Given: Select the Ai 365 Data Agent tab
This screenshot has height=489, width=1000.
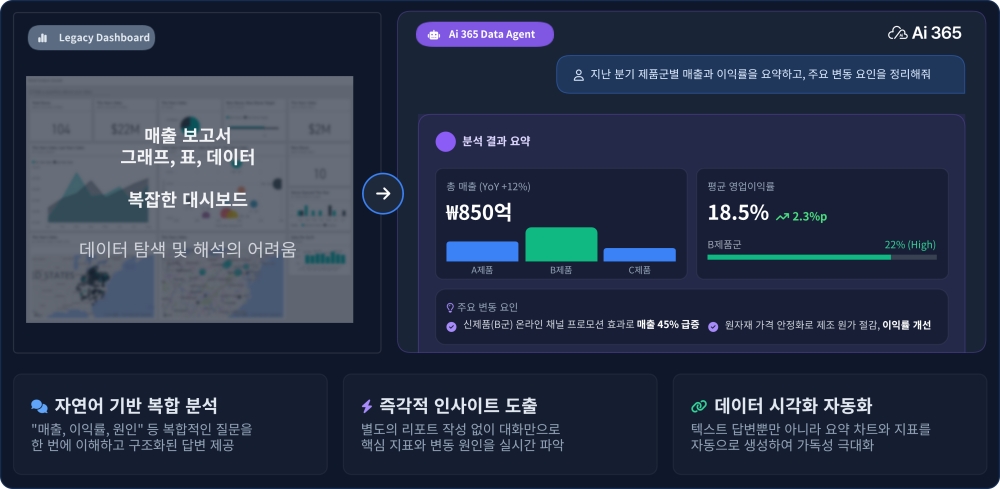Looking at the screenshot, I should 485,34.
